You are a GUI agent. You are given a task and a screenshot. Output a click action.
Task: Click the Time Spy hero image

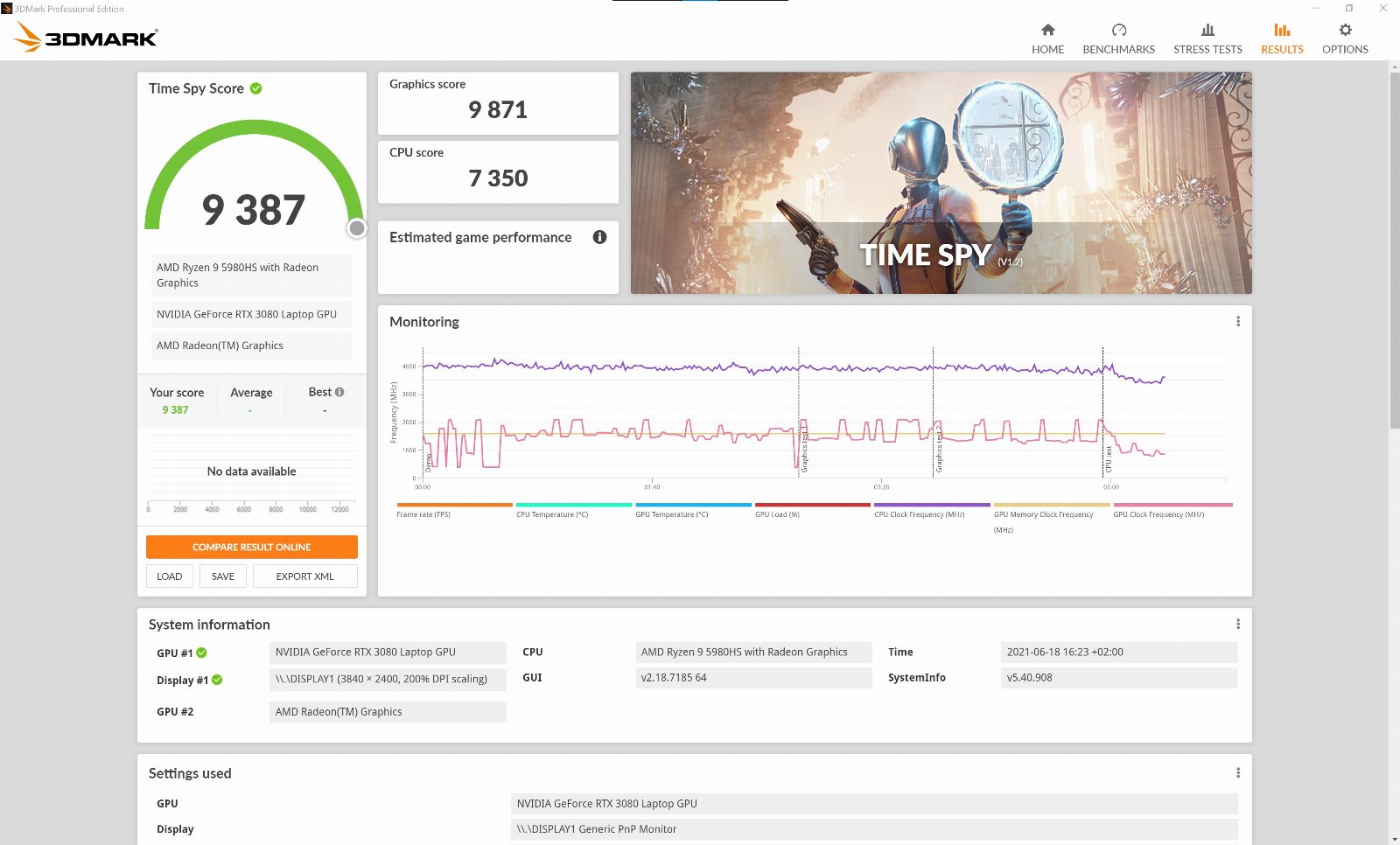941,183
